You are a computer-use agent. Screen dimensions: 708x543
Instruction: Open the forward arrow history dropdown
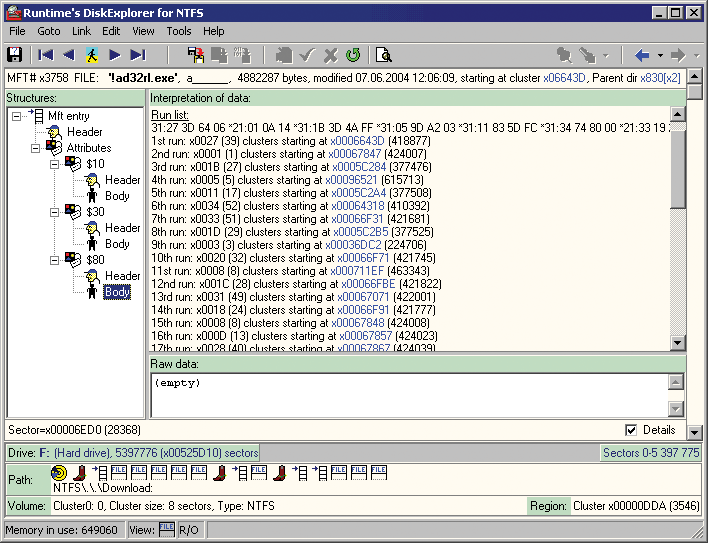(696, 56)
